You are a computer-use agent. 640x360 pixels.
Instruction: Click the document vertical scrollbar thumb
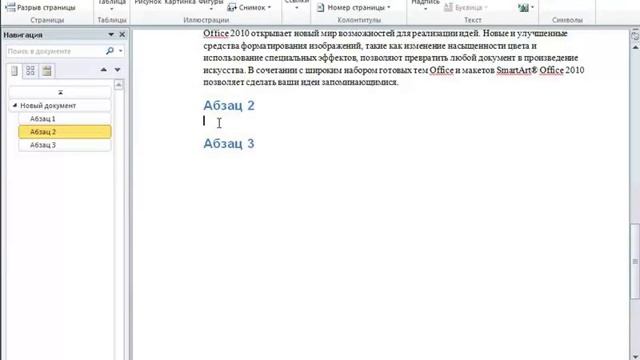pyautogui.click(x=636, y=261)
